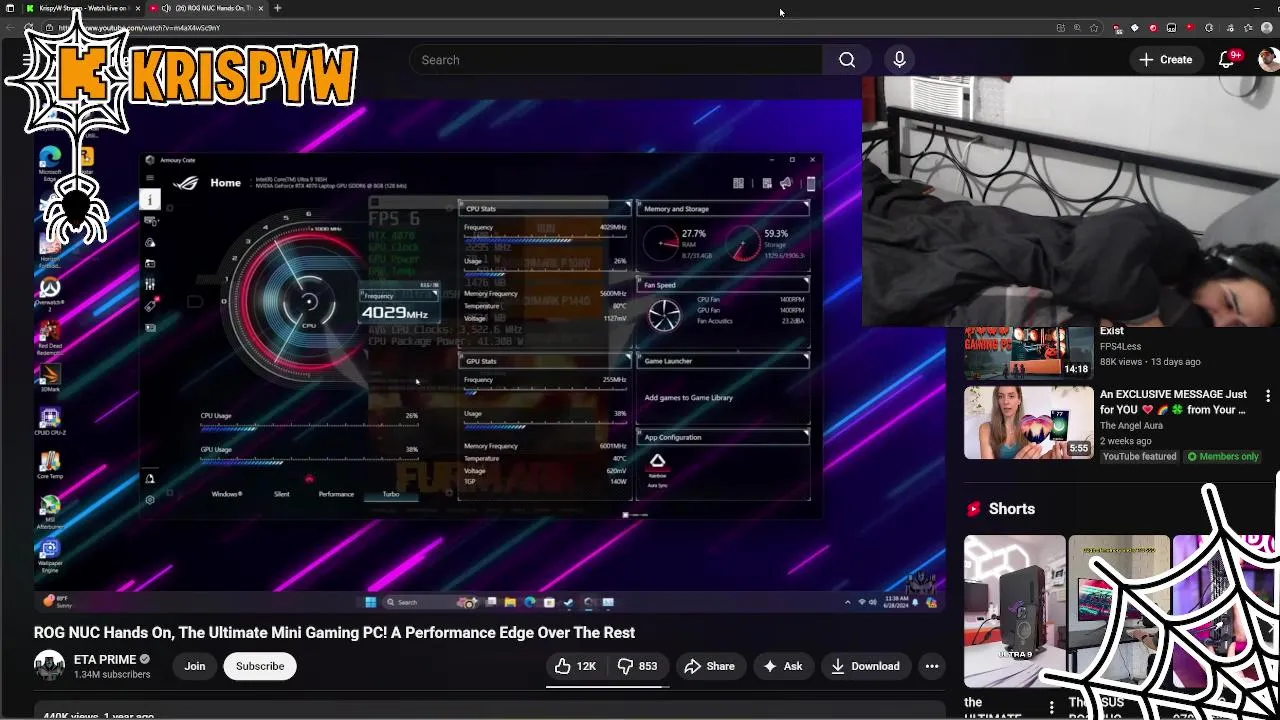
Task: Dislike the video with the 853 thumbs-down
Action: pyautogui.click(x=637, y=666)
